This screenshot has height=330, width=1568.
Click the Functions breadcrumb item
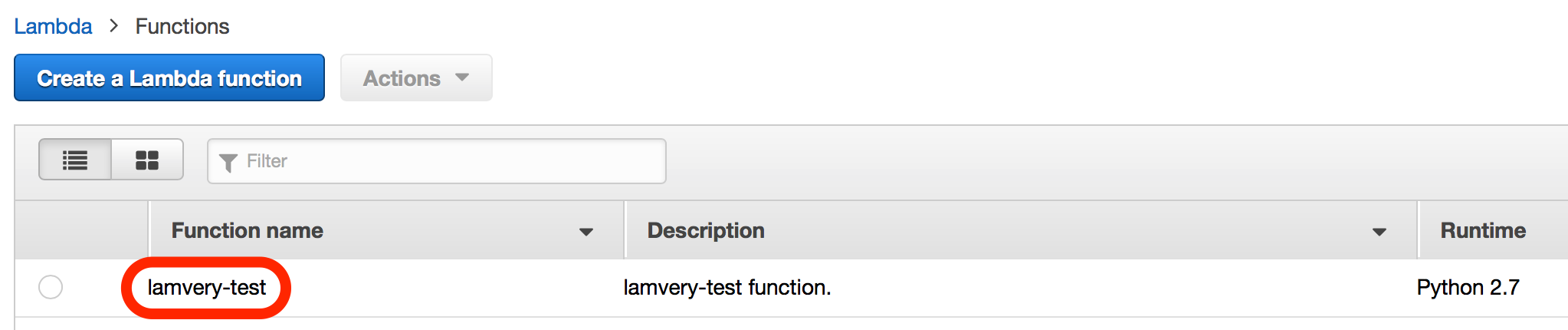(x=182, y=26)
